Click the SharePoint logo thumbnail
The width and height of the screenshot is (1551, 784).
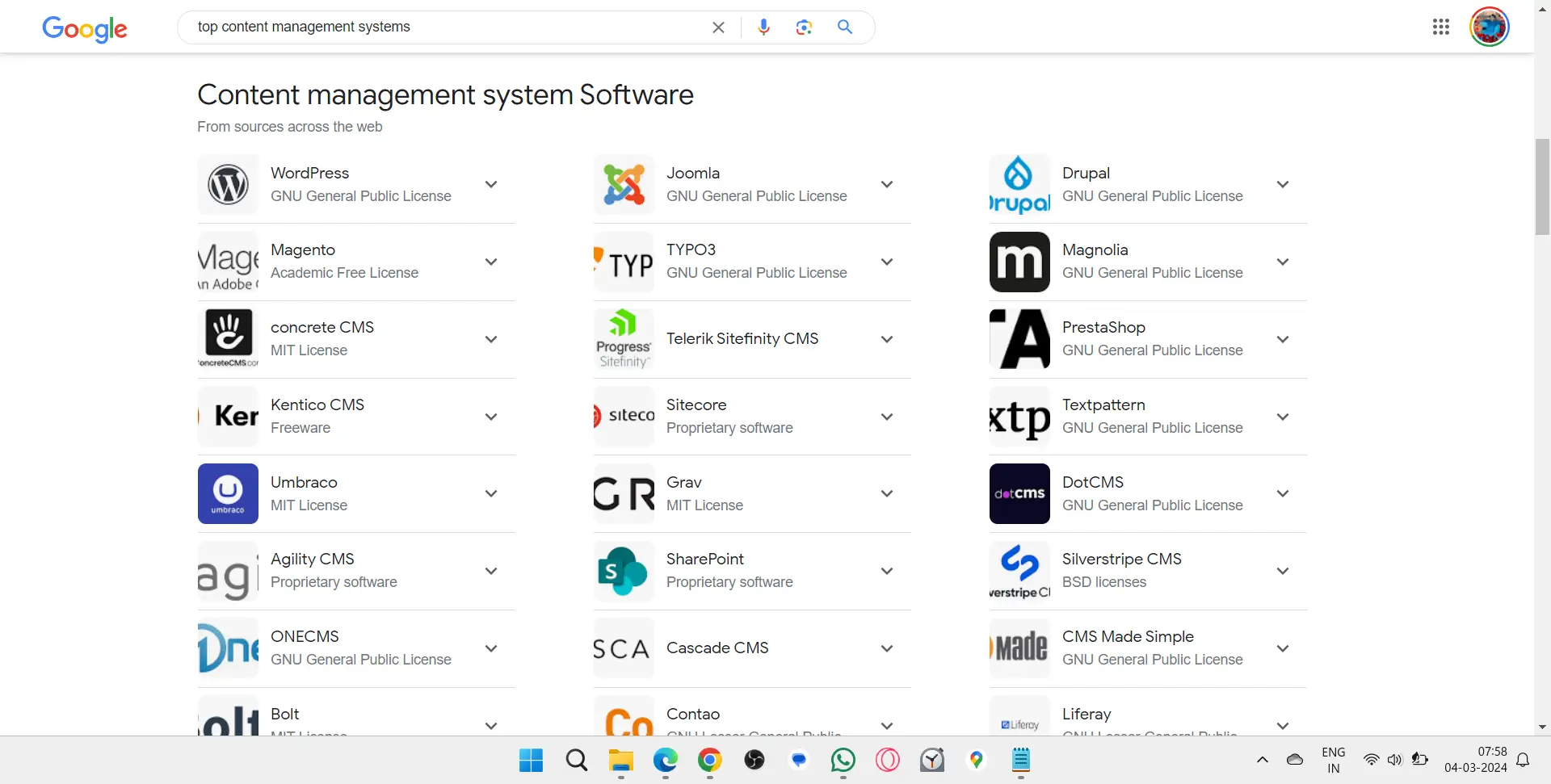coord(624,571)
